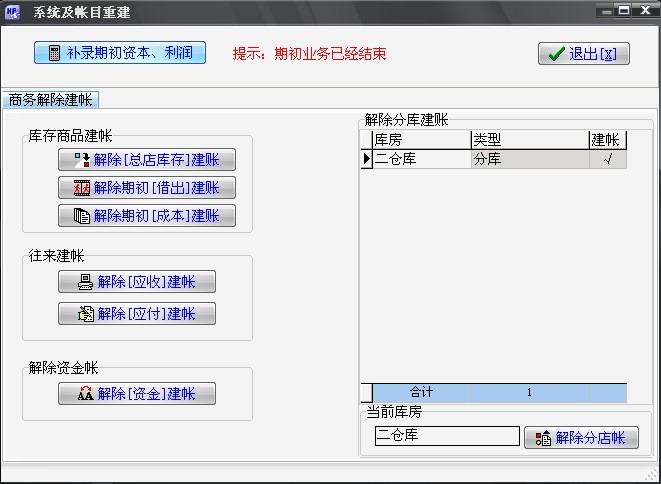Click 解除[应付]建帐 button
661x484 pixels.
tap(137, 314)
